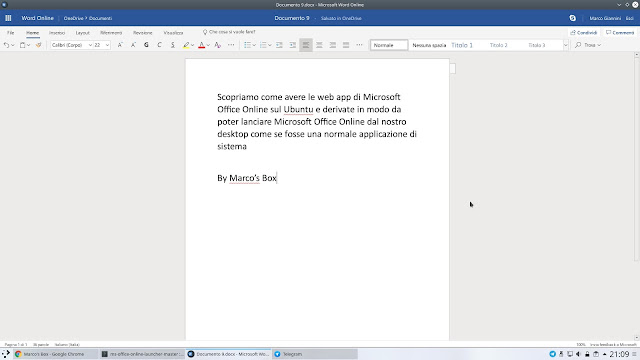This screenshot has width=640, height=360.
Task: Open the app launcher grid icon
Action: (8, 18)
